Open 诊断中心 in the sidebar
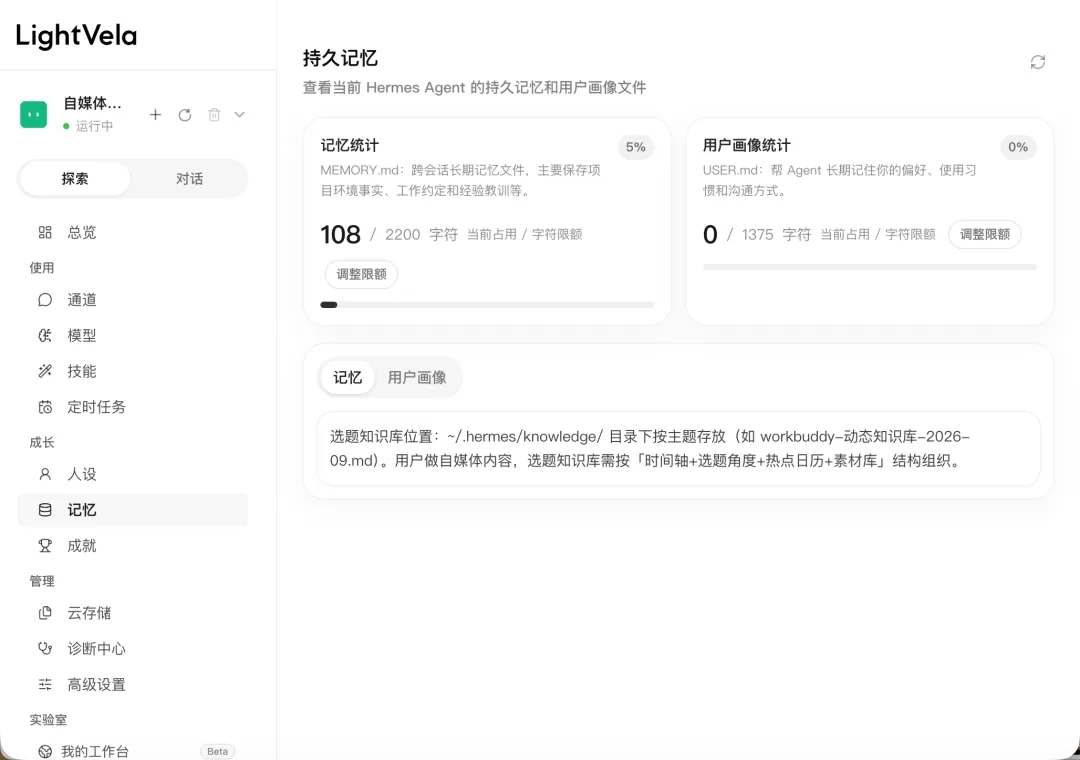Image resolution: width=1080 pixels, height=760 pixels. tap(132, 648)
